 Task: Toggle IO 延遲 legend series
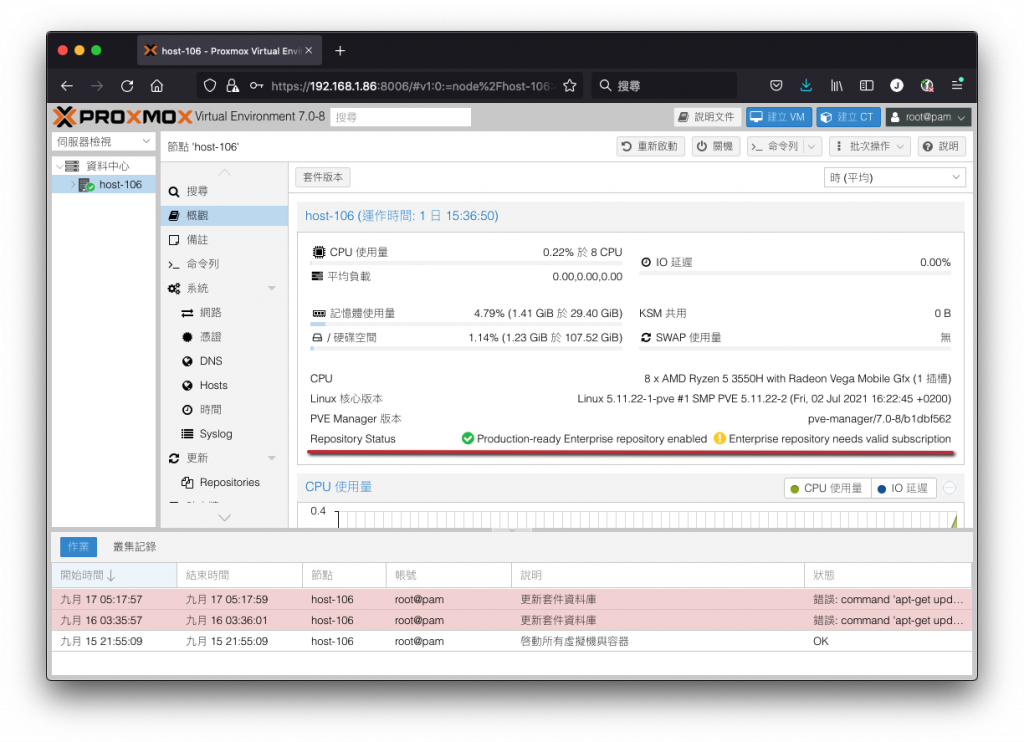coord(903,488)
